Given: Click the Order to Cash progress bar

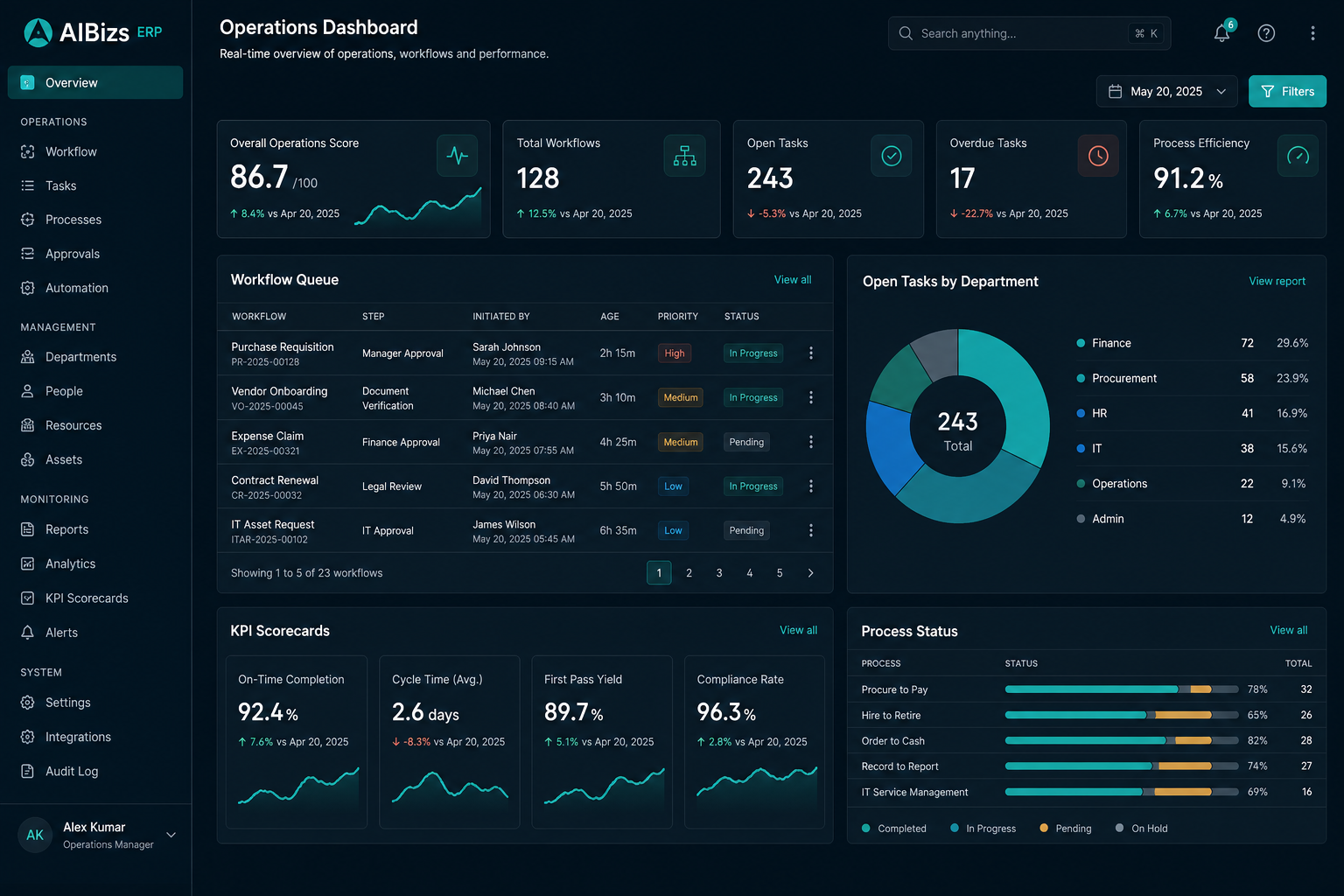Looking at the screenshot, I should click(x=1122, y=740).
